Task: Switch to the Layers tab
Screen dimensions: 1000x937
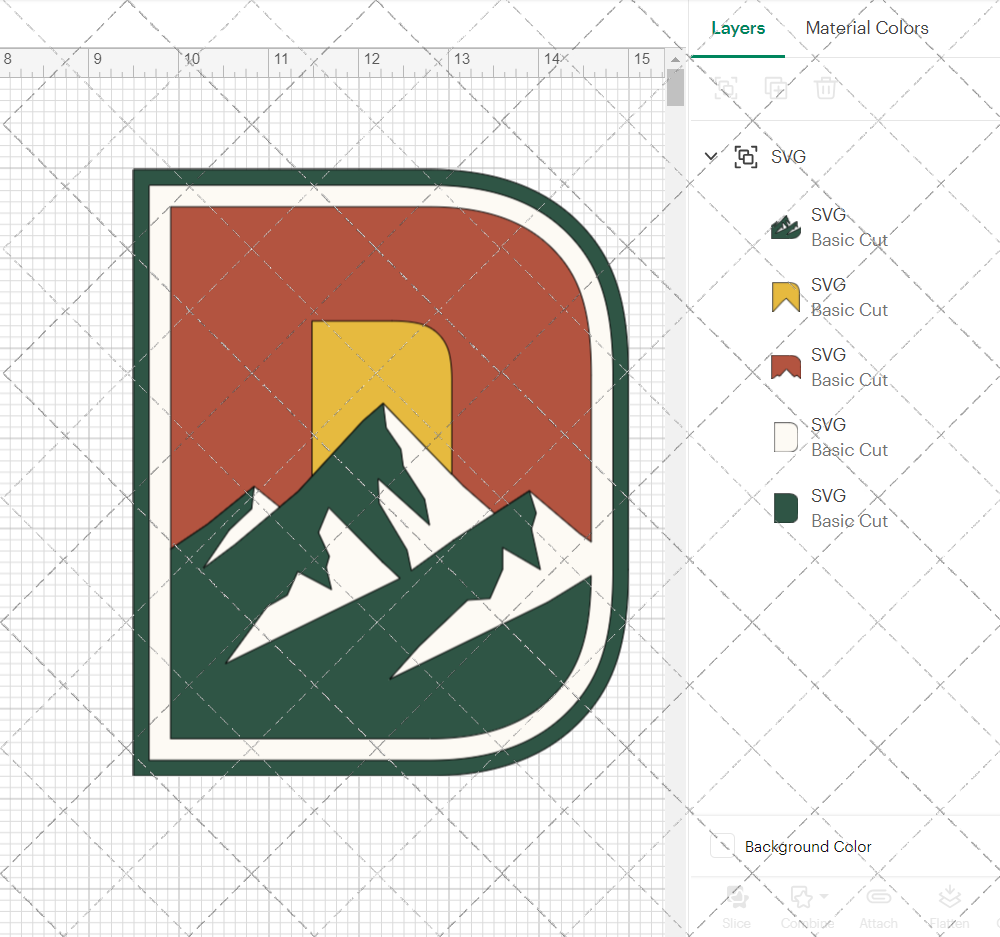Action: [x=738, y=28]
